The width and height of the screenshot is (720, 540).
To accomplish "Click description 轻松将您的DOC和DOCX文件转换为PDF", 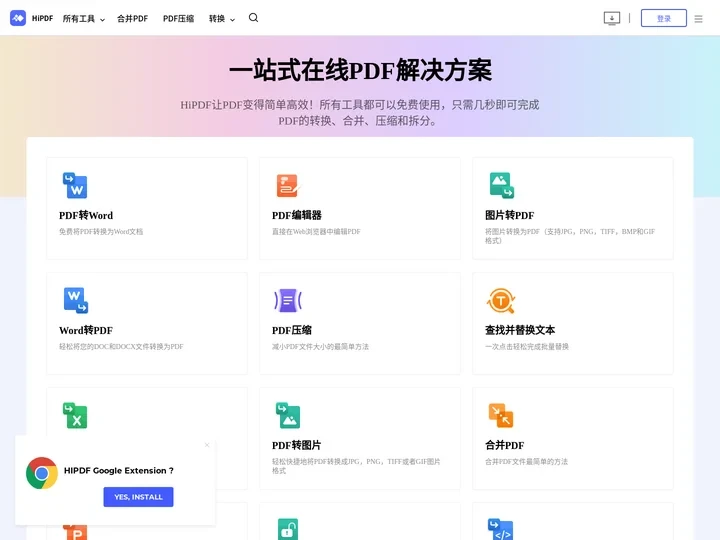I will 121,346.
